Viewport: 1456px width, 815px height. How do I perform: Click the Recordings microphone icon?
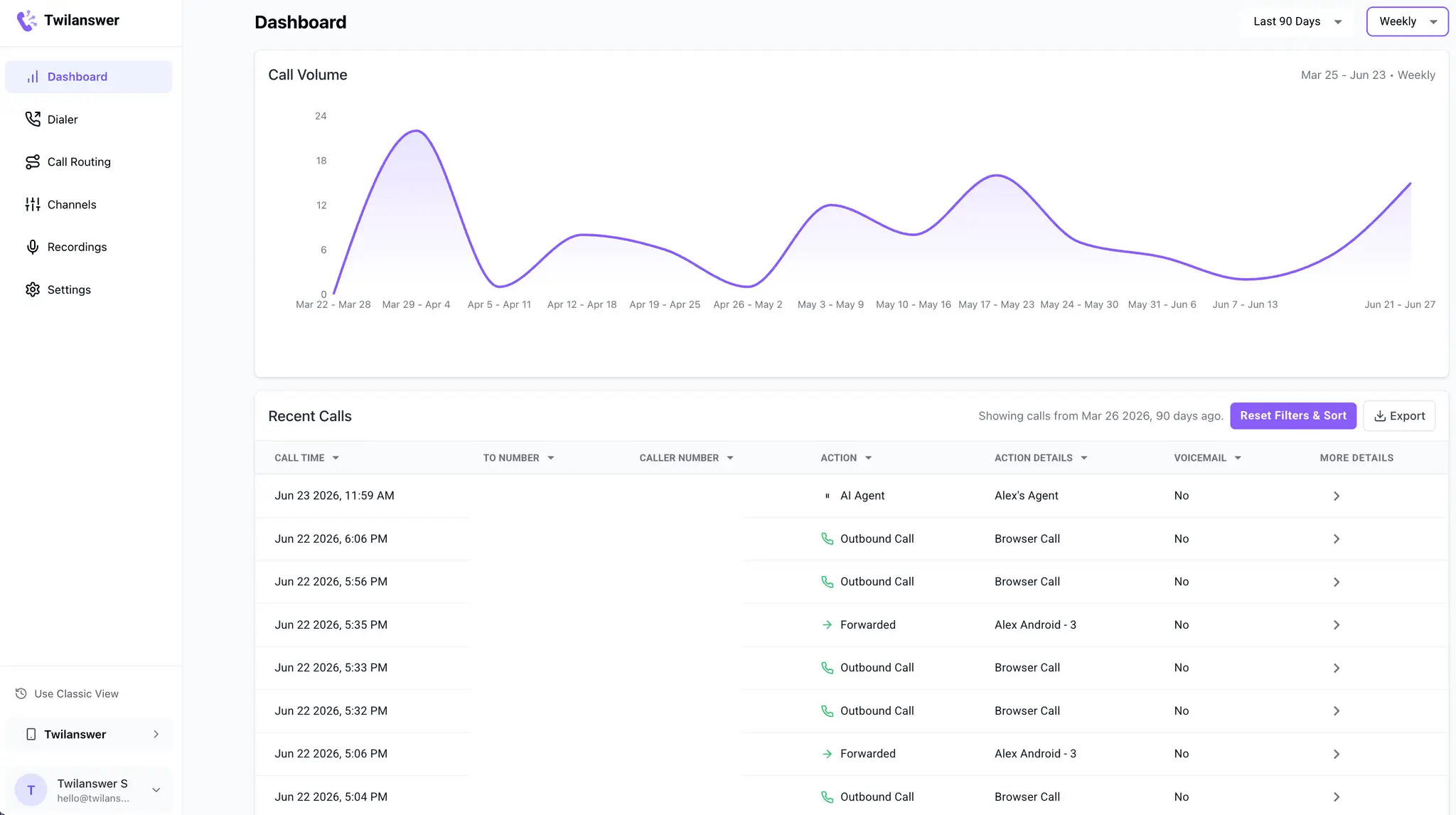pos(33,247)
